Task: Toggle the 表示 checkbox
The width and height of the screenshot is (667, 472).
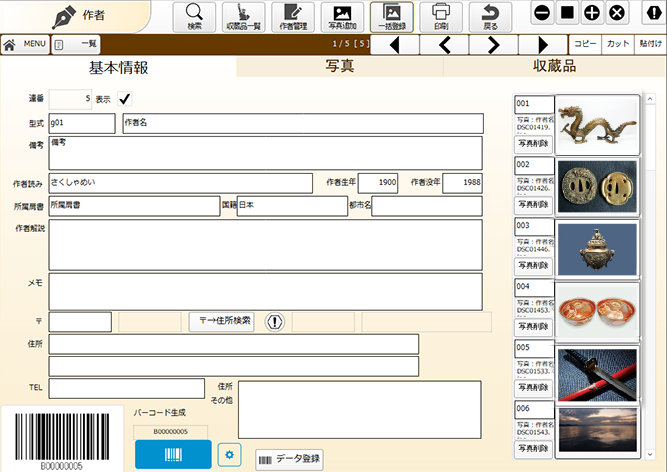Action: 125,99
